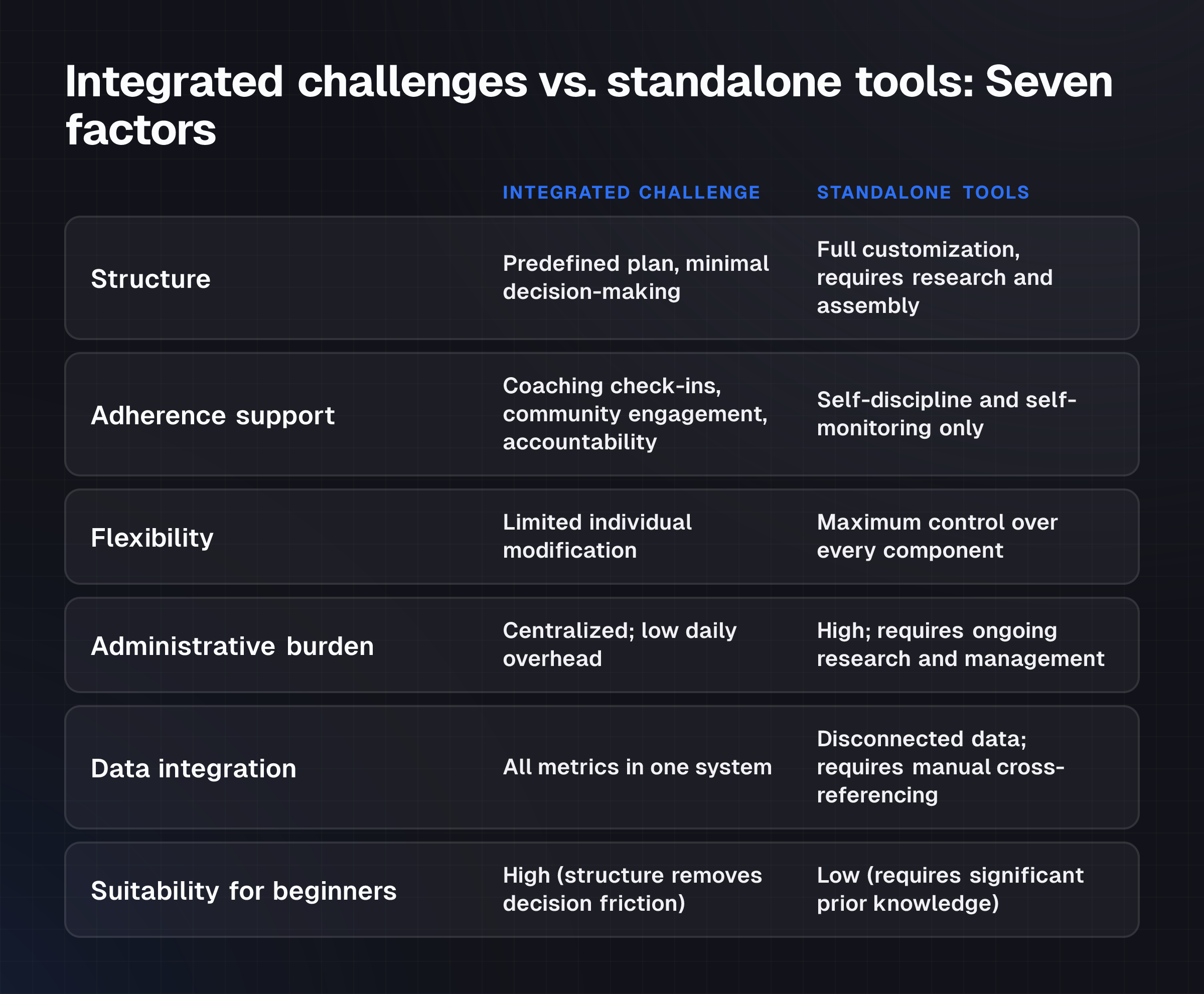The width and height of the screenshot is (1204, 994).
Task: Click the title 'Integrated challenges vs. standalone tools: Seven factors'
Action: (589, 105)
